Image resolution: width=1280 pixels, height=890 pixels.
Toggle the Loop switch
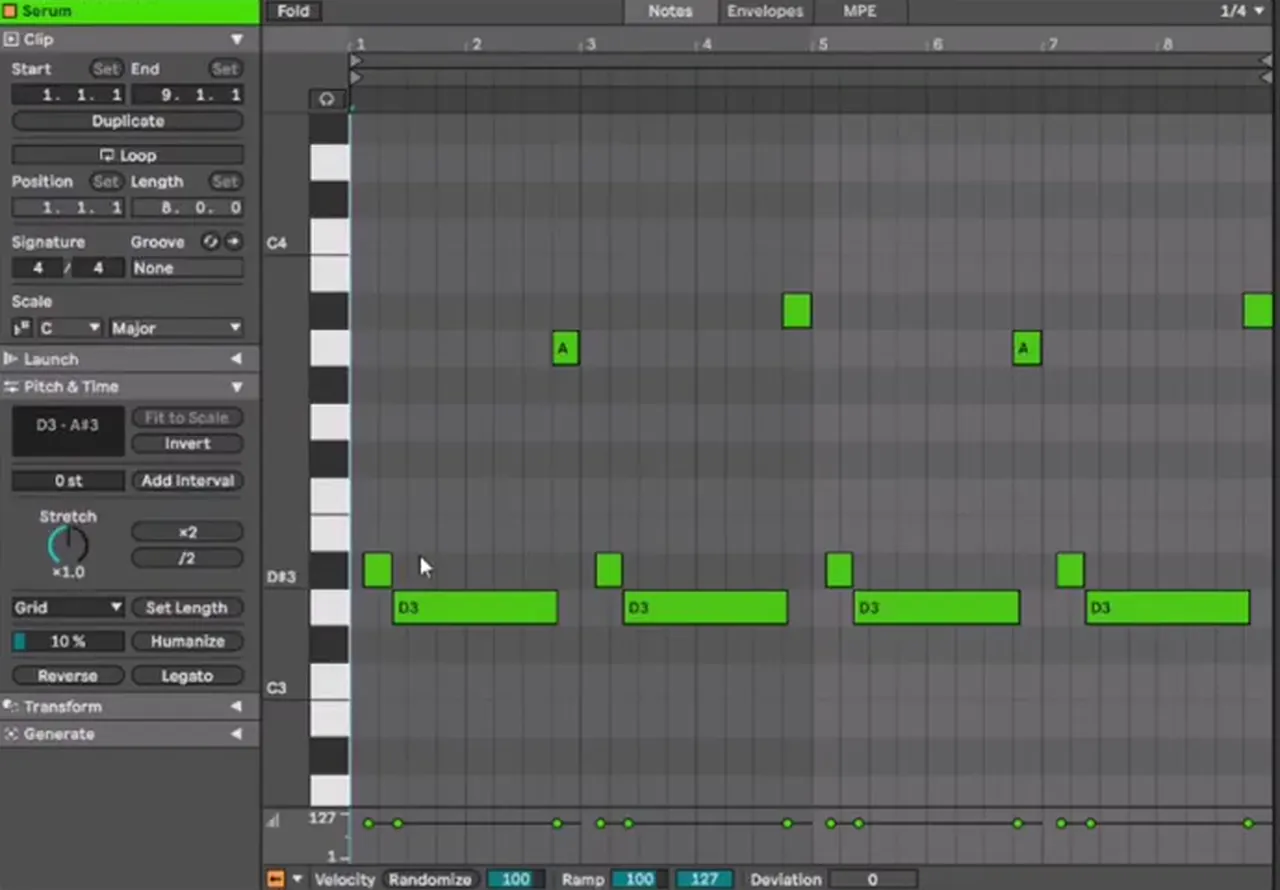coord(128,156)
